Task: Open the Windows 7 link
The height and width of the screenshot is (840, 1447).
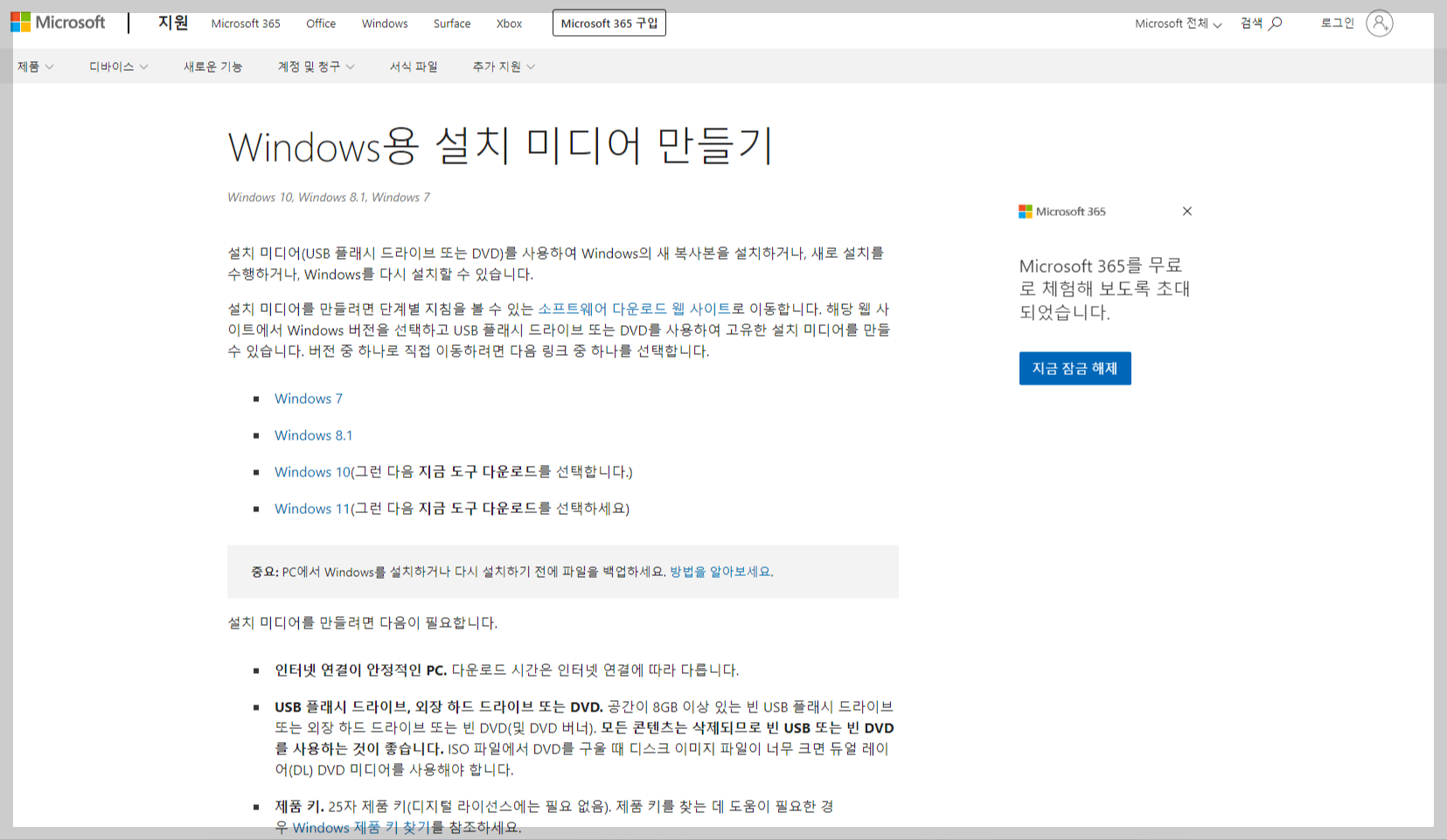Action: 309,399
